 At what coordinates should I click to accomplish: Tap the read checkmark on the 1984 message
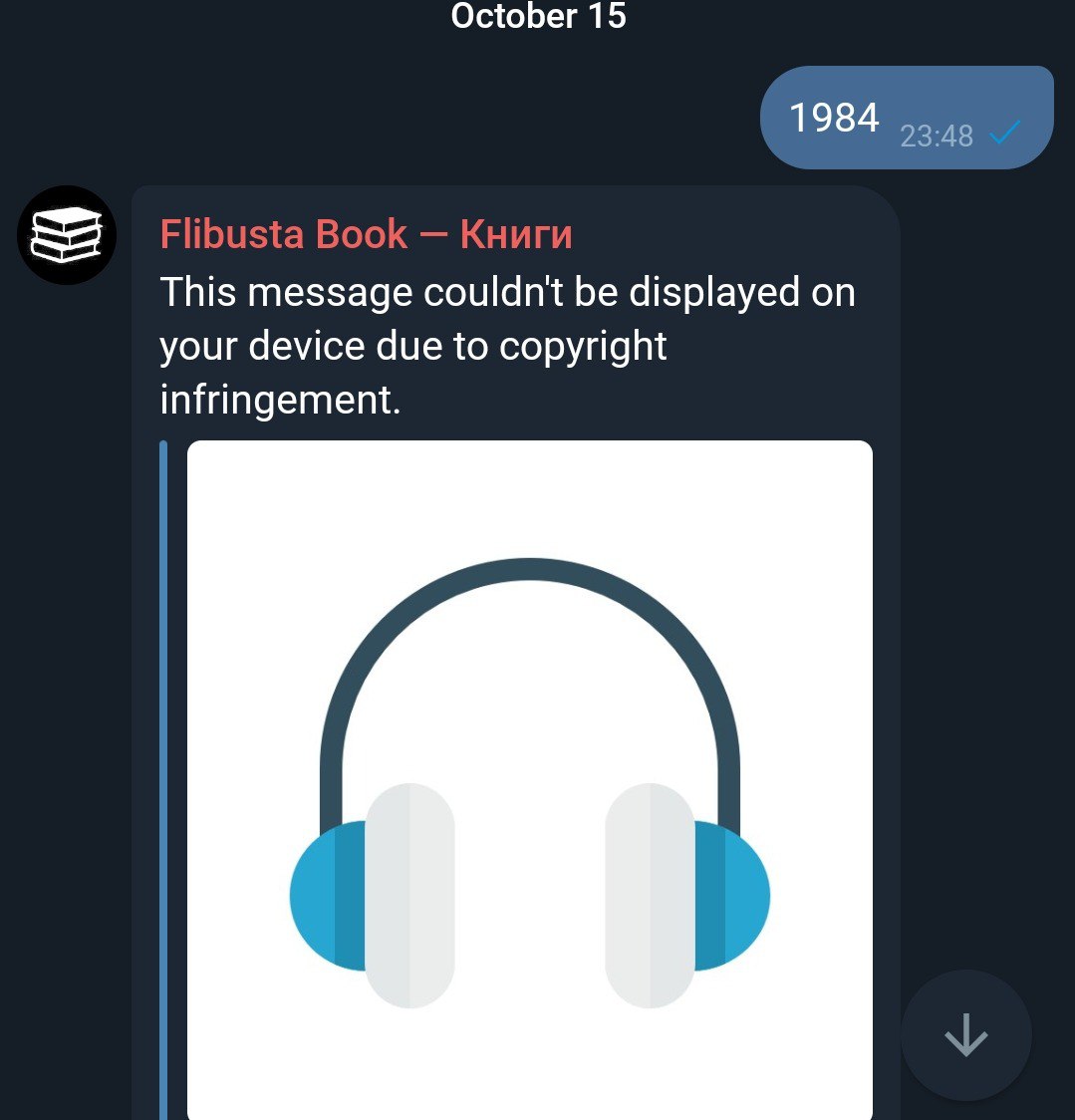(x=1005, y=133)
